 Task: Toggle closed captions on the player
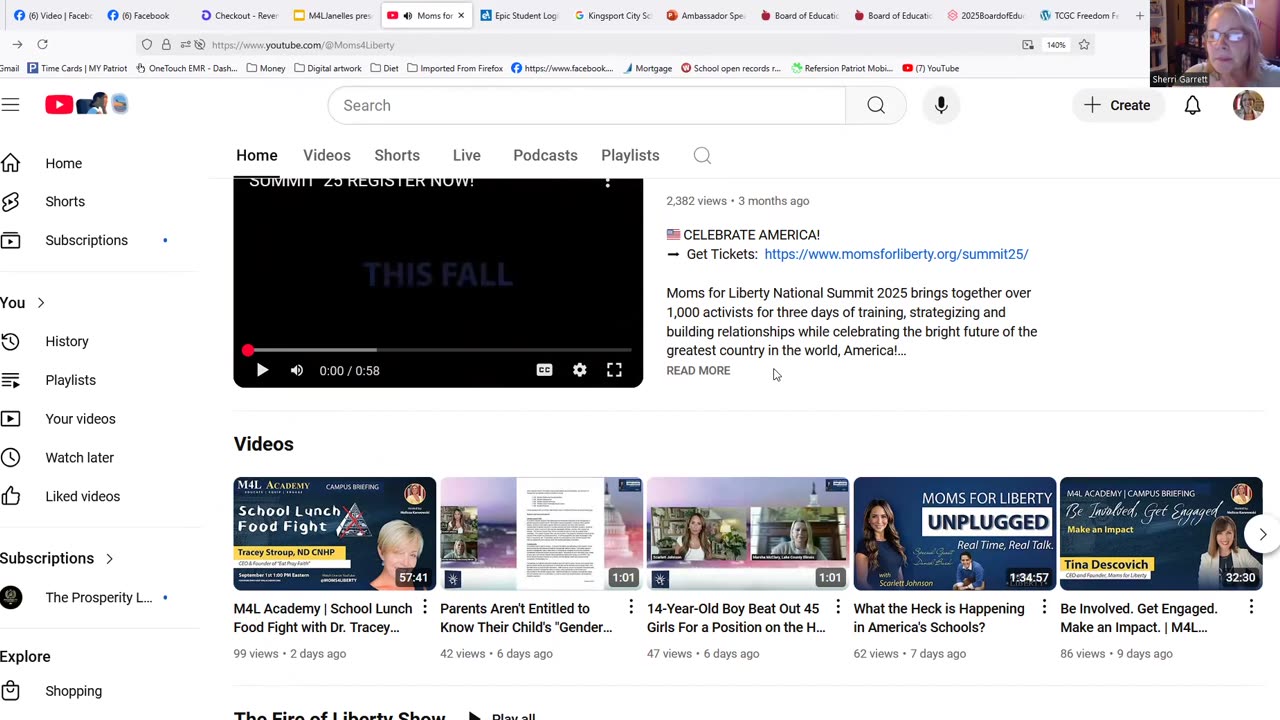[x=544, y=370]
